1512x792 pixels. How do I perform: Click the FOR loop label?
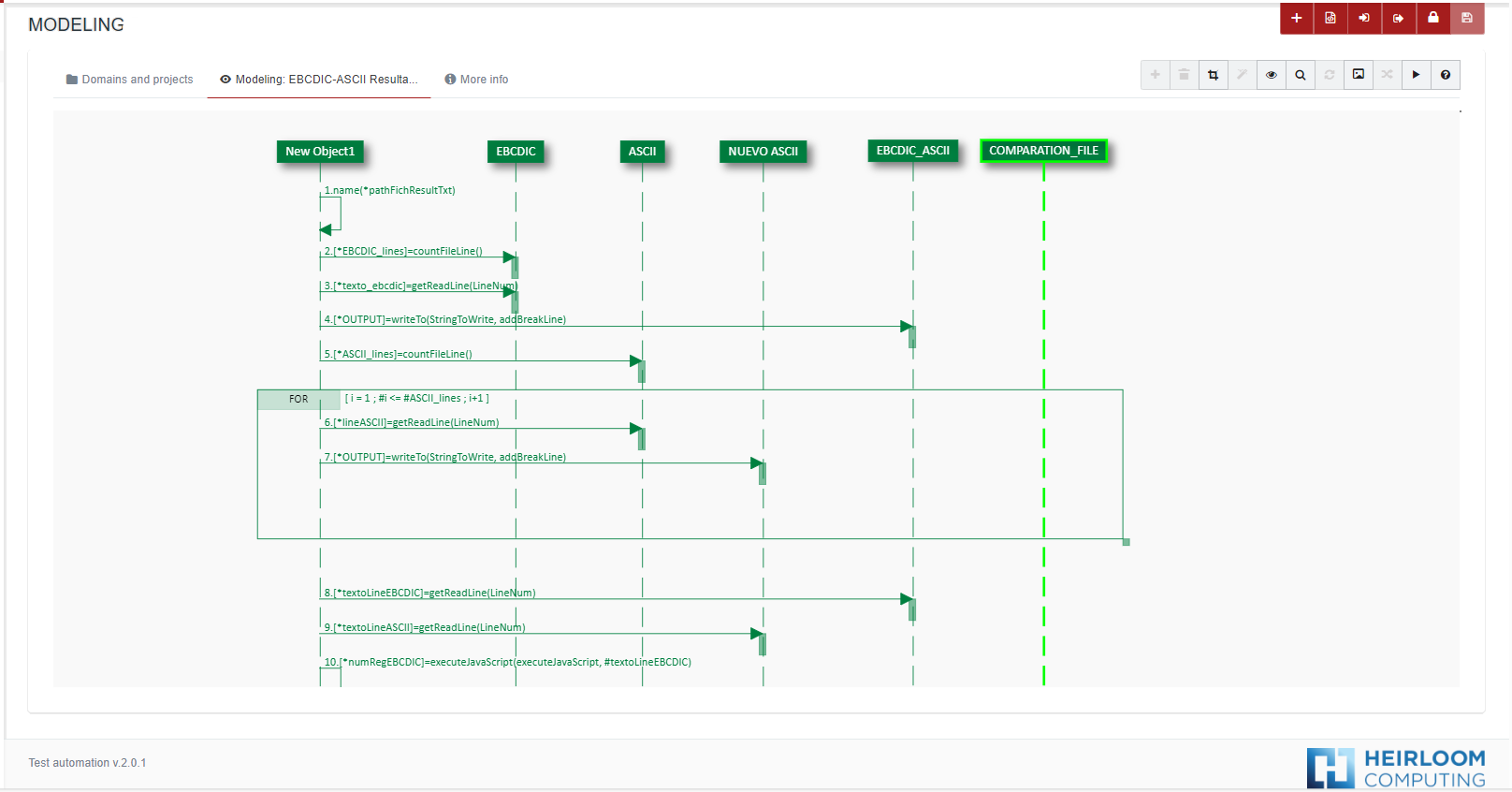298,400
